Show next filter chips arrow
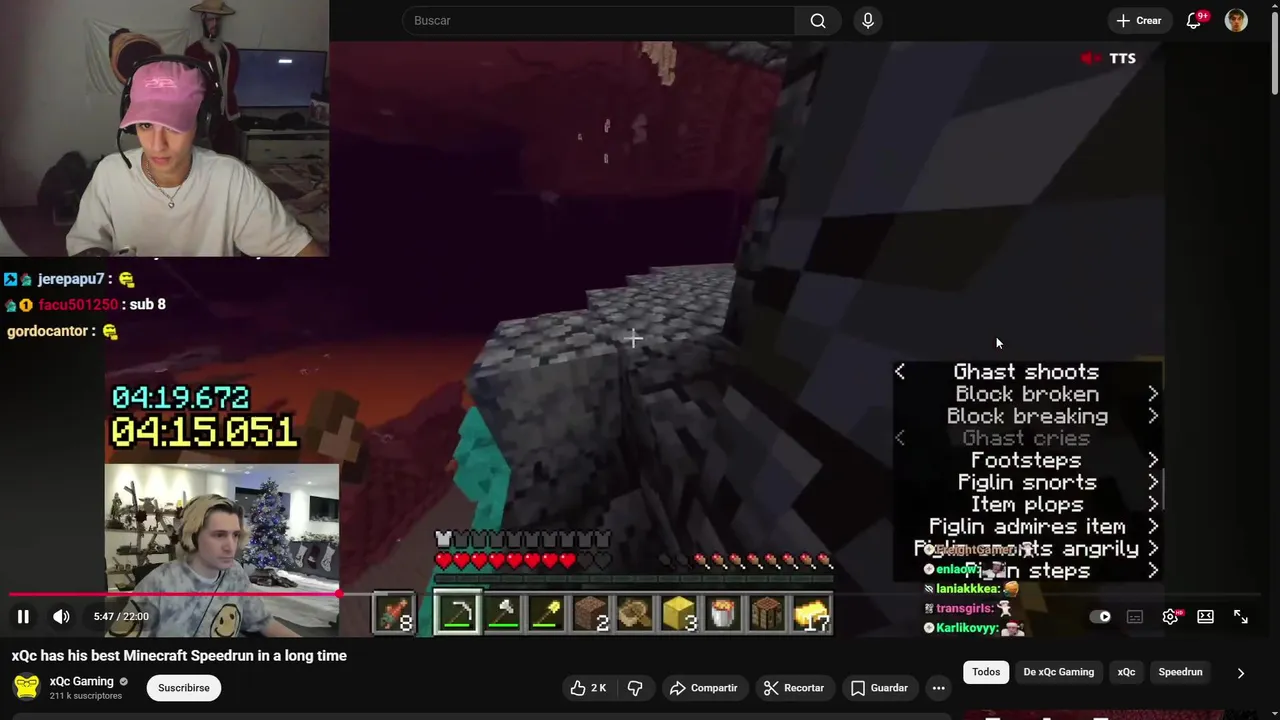This screenshot has width=1280, height=720. tap(1241, 673)
